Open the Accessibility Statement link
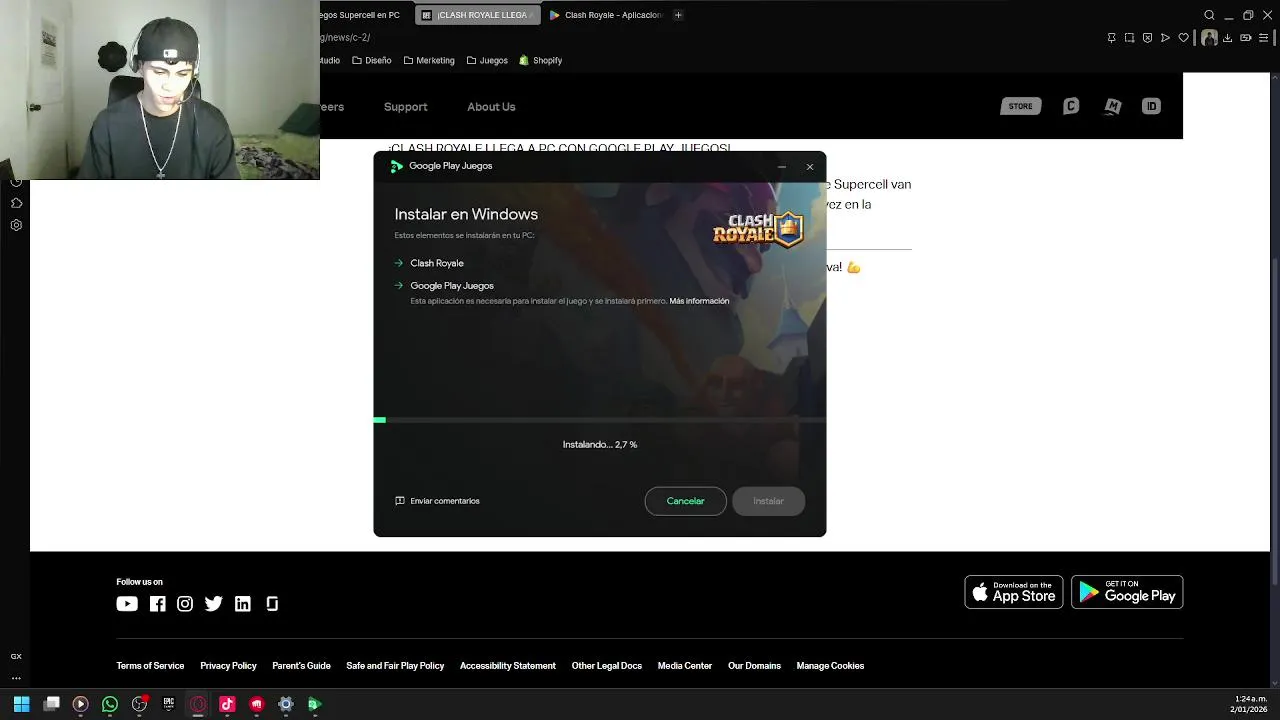The width and height of the screenshot is (1280, 720). (508, 666)
